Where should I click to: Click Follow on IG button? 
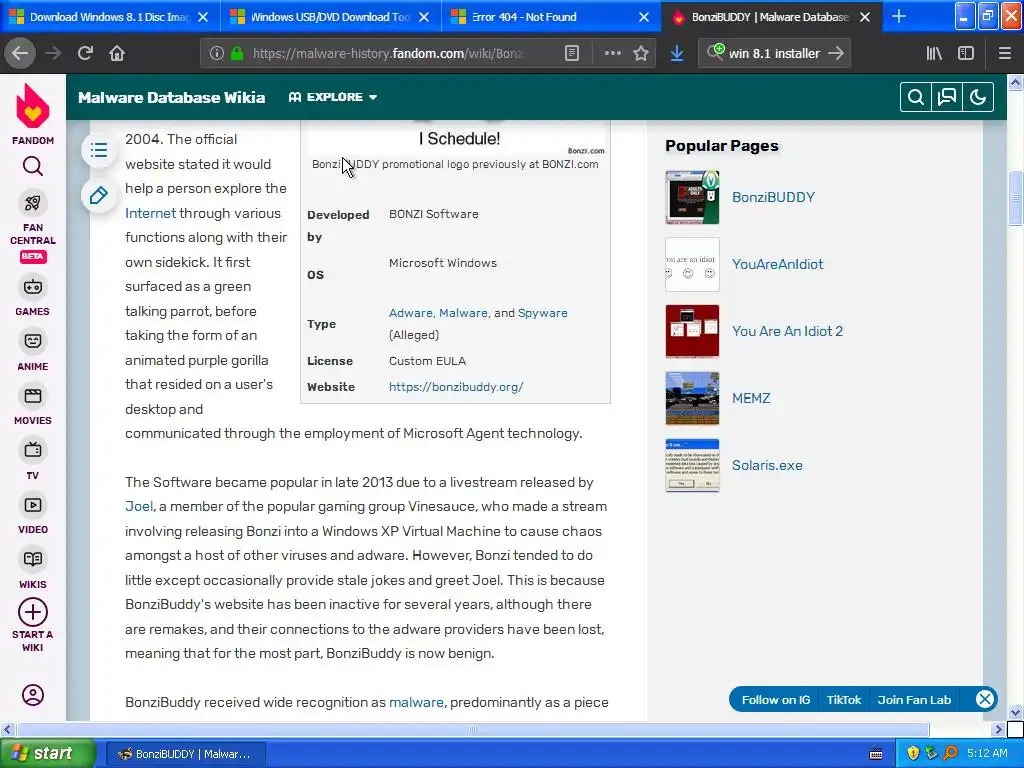[776, 699]
